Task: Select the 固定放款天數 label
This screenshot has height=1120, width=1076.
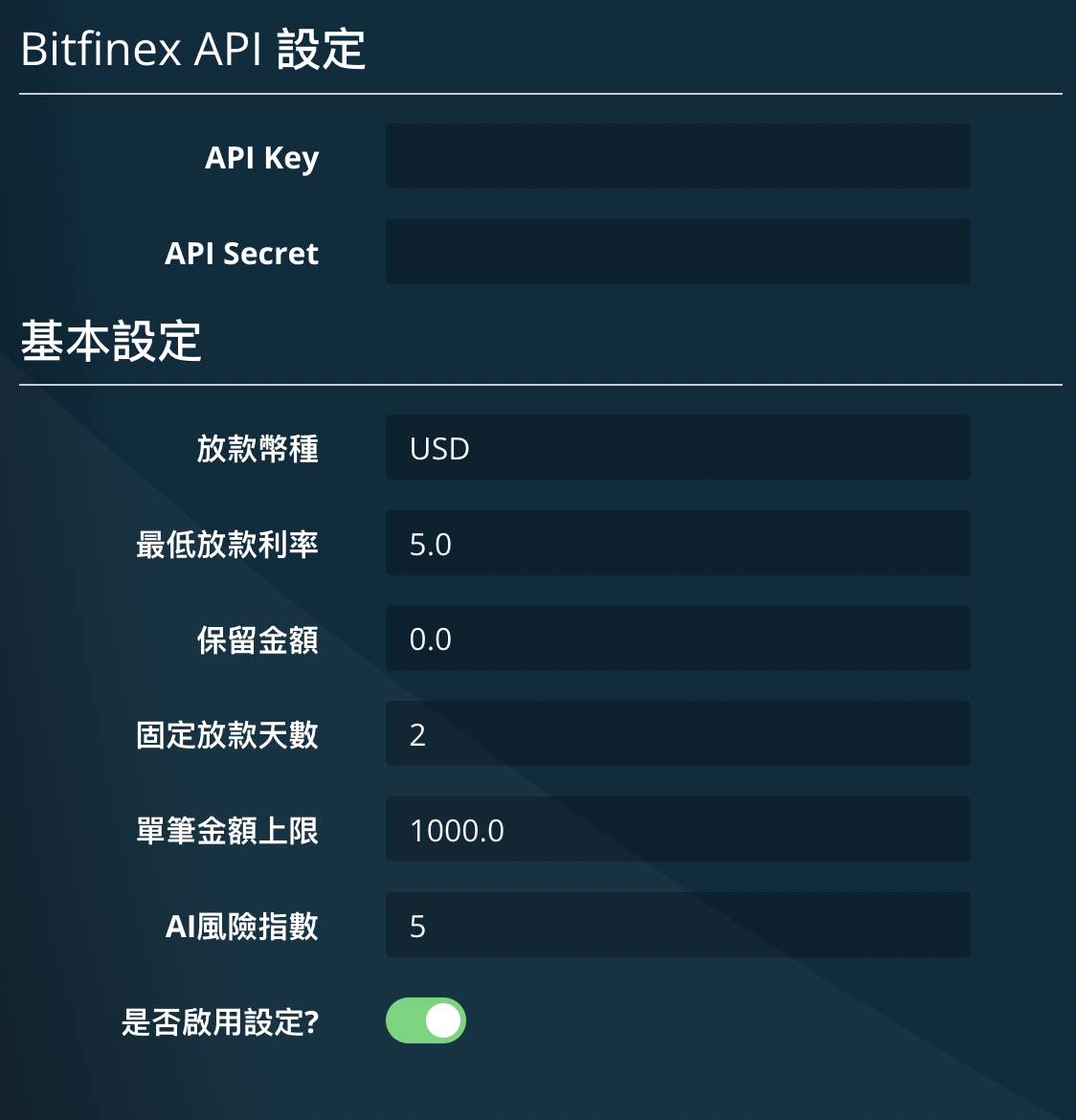Action: [x=227, y=735]
